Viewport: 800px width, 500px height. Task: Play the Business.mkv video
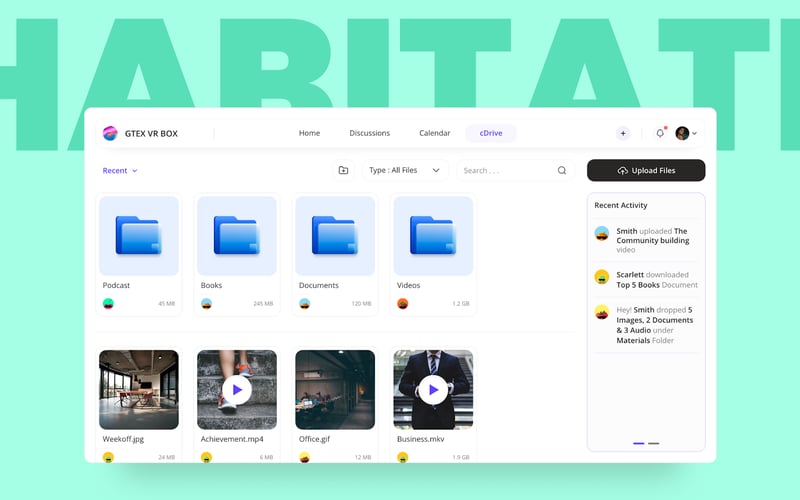click(x=433, y=390)
